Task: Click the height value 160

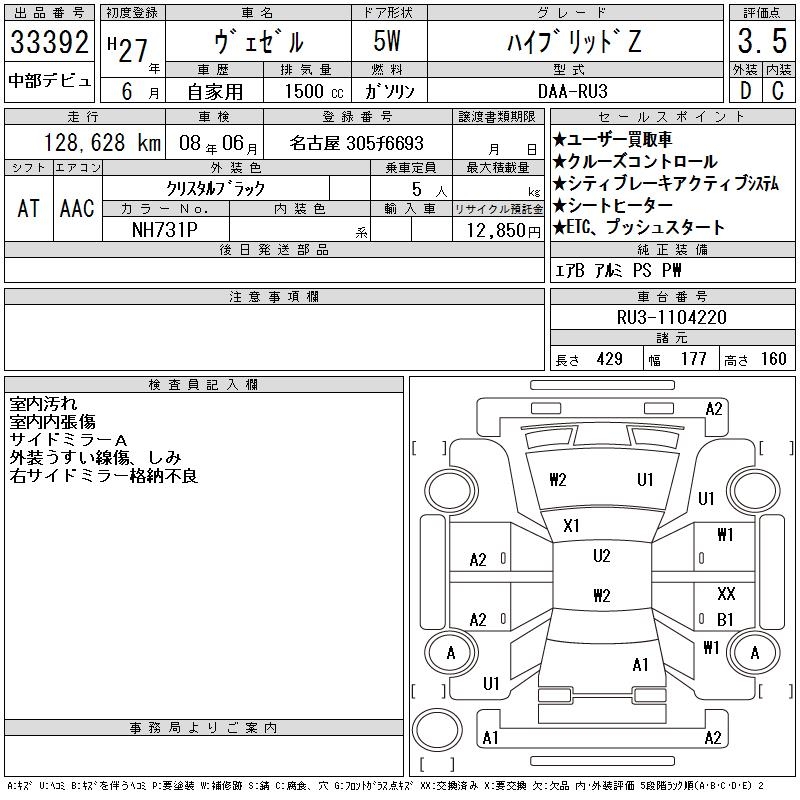Action: point(773,359)
